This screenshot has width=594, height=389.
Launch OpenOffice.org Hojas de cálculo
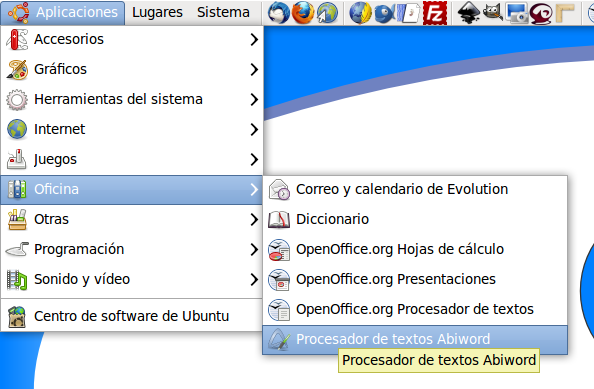415,249
